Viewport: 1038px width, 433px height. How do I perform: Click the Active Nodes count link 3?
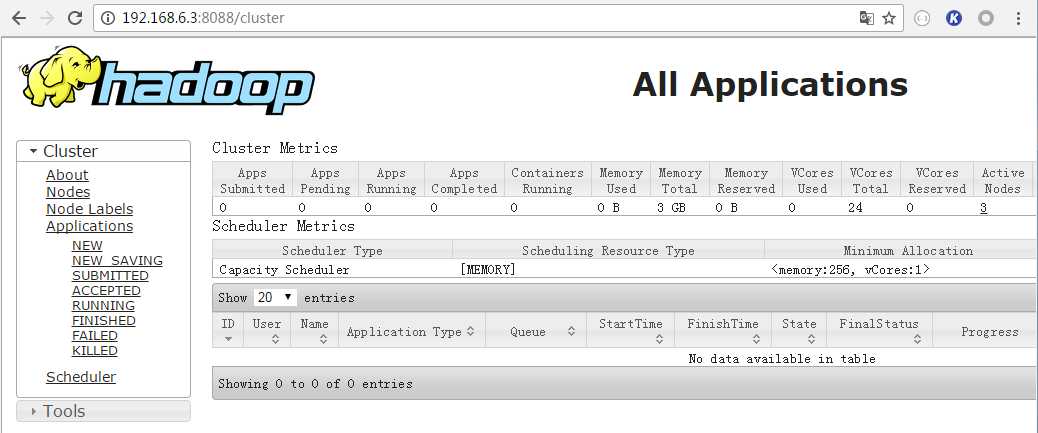point(984,208)
